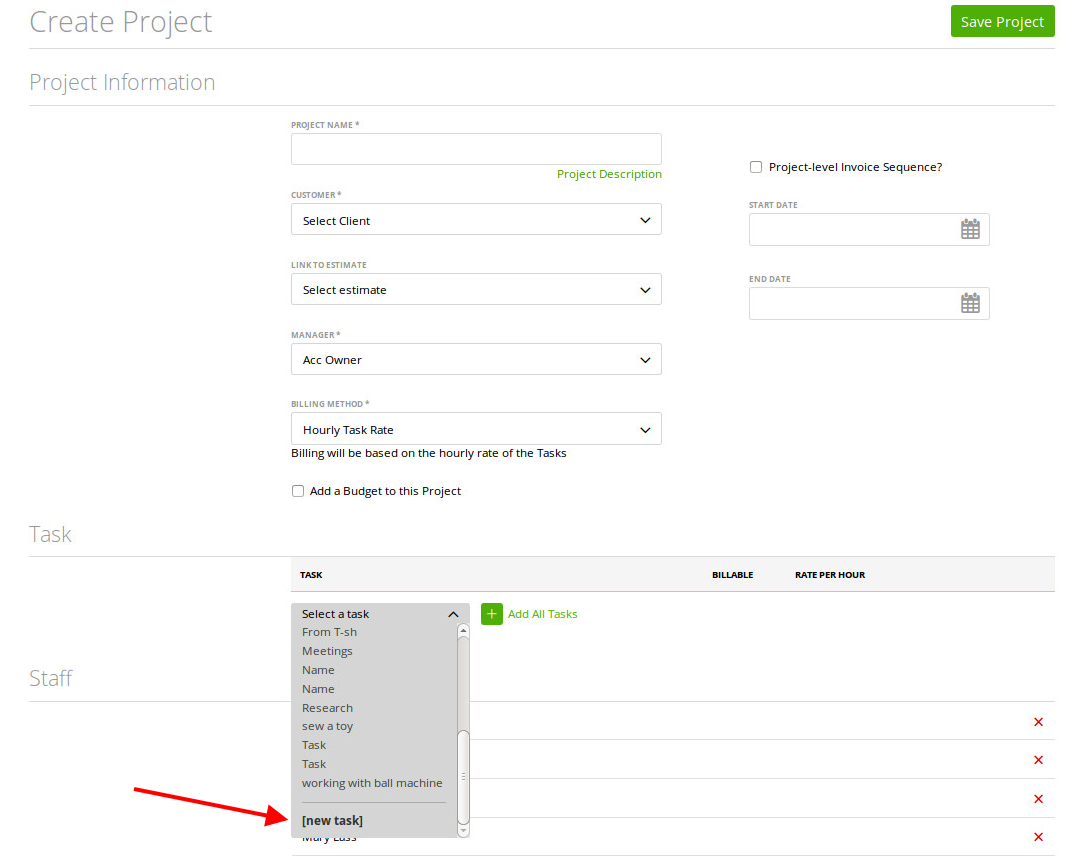1084x861 pixels.
Task: Focus the Project Name input field
Action: [476, 149]
